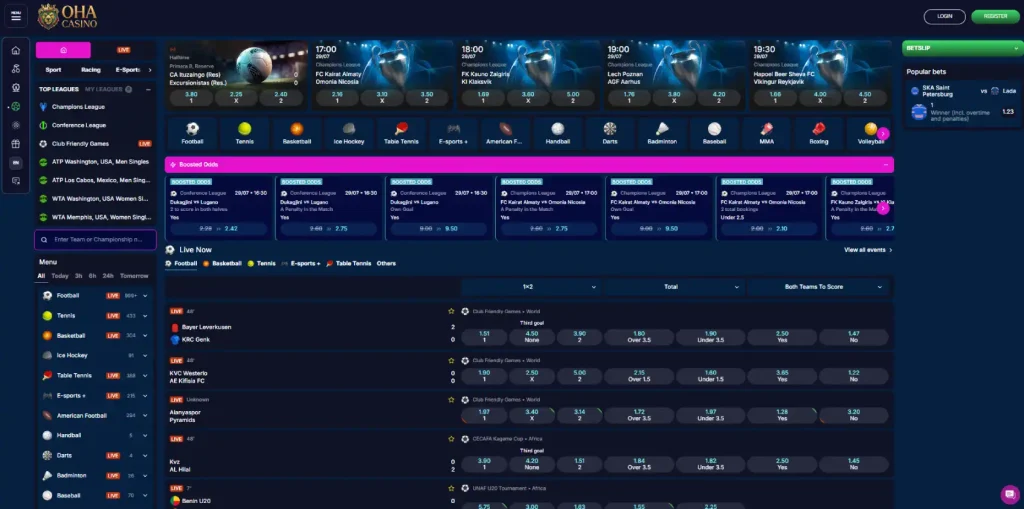
Task: Pick 3.80 home odds for CA Ituzaingo
Action: (191, 97)
